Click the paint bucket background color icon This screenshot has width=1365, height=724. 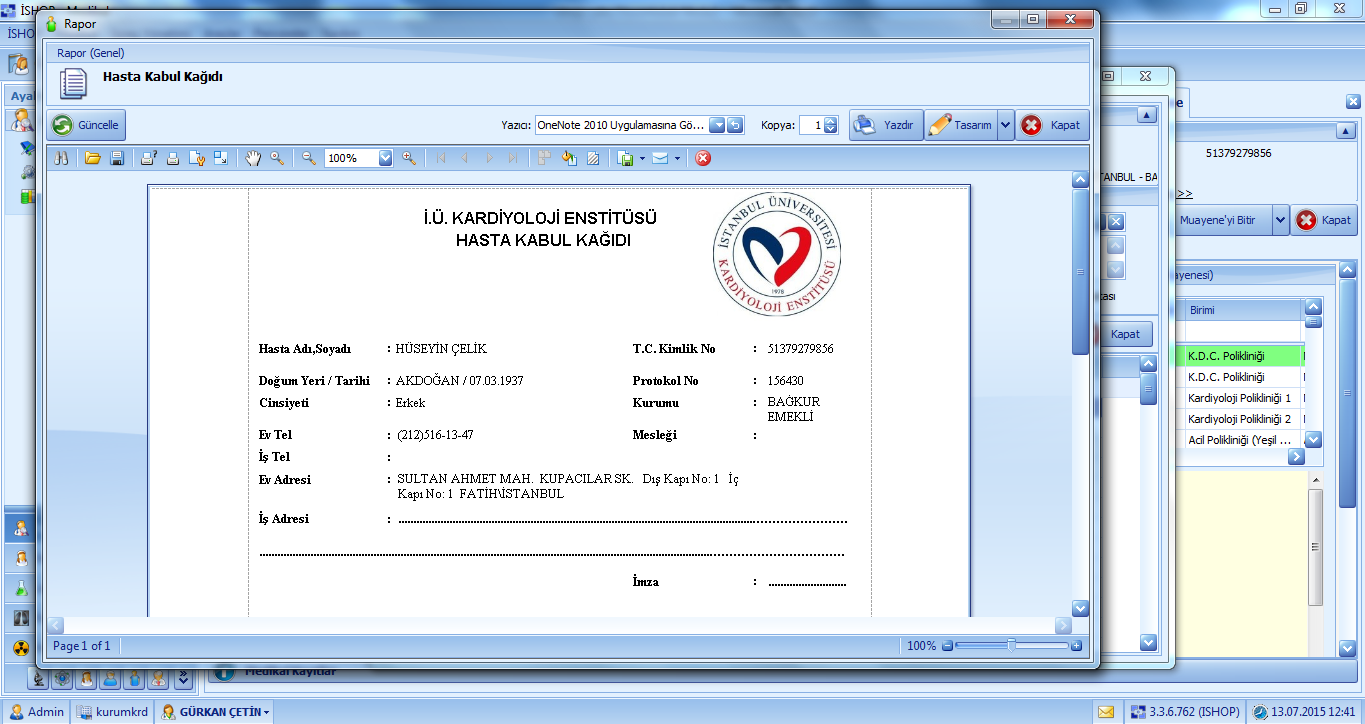point(569,158)
